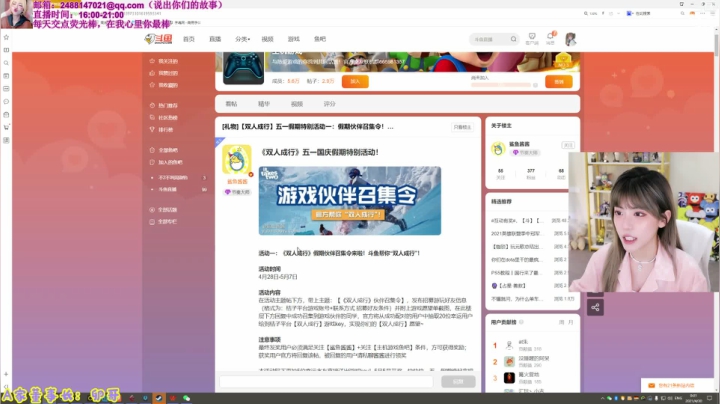Open 鱼吧 in the top navigation
Screen dimensions: 720x404
[x=320, y=39]
